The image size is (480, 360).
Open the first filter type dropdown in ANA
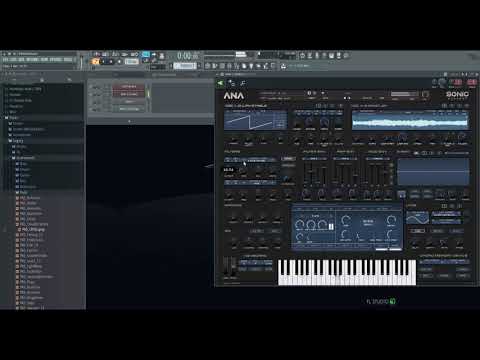(250, 160)
